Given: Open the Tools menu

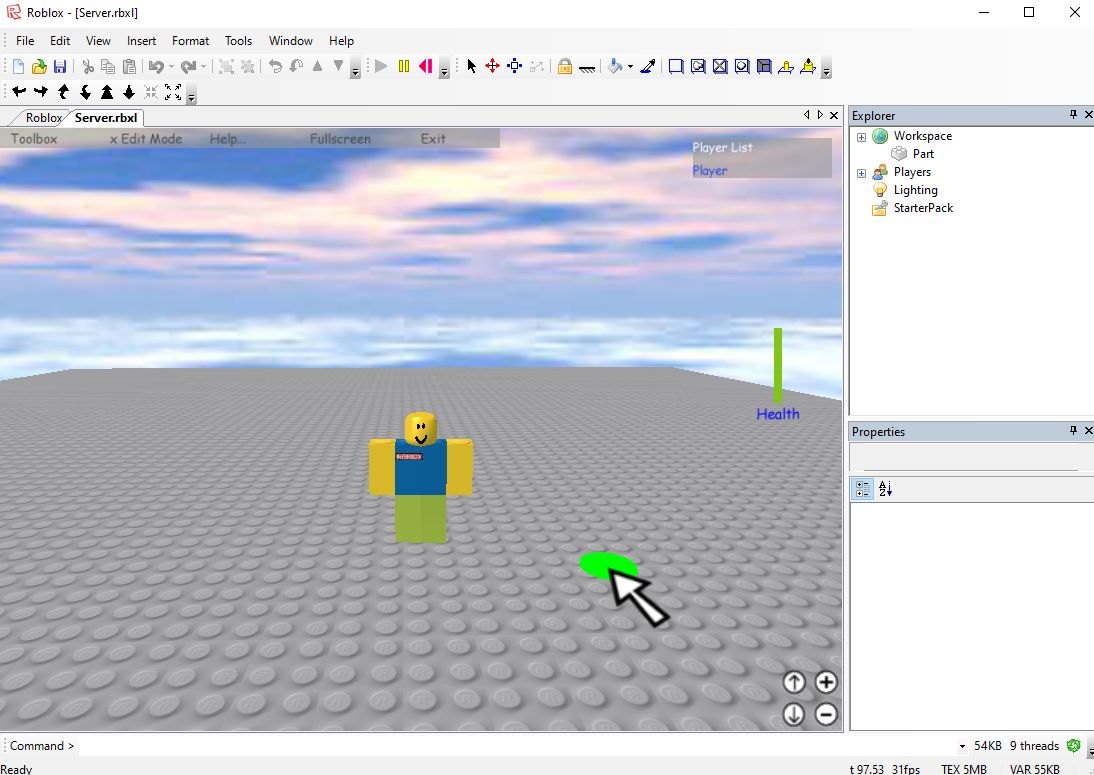Looking at the screenshot, I should point(238,40).
